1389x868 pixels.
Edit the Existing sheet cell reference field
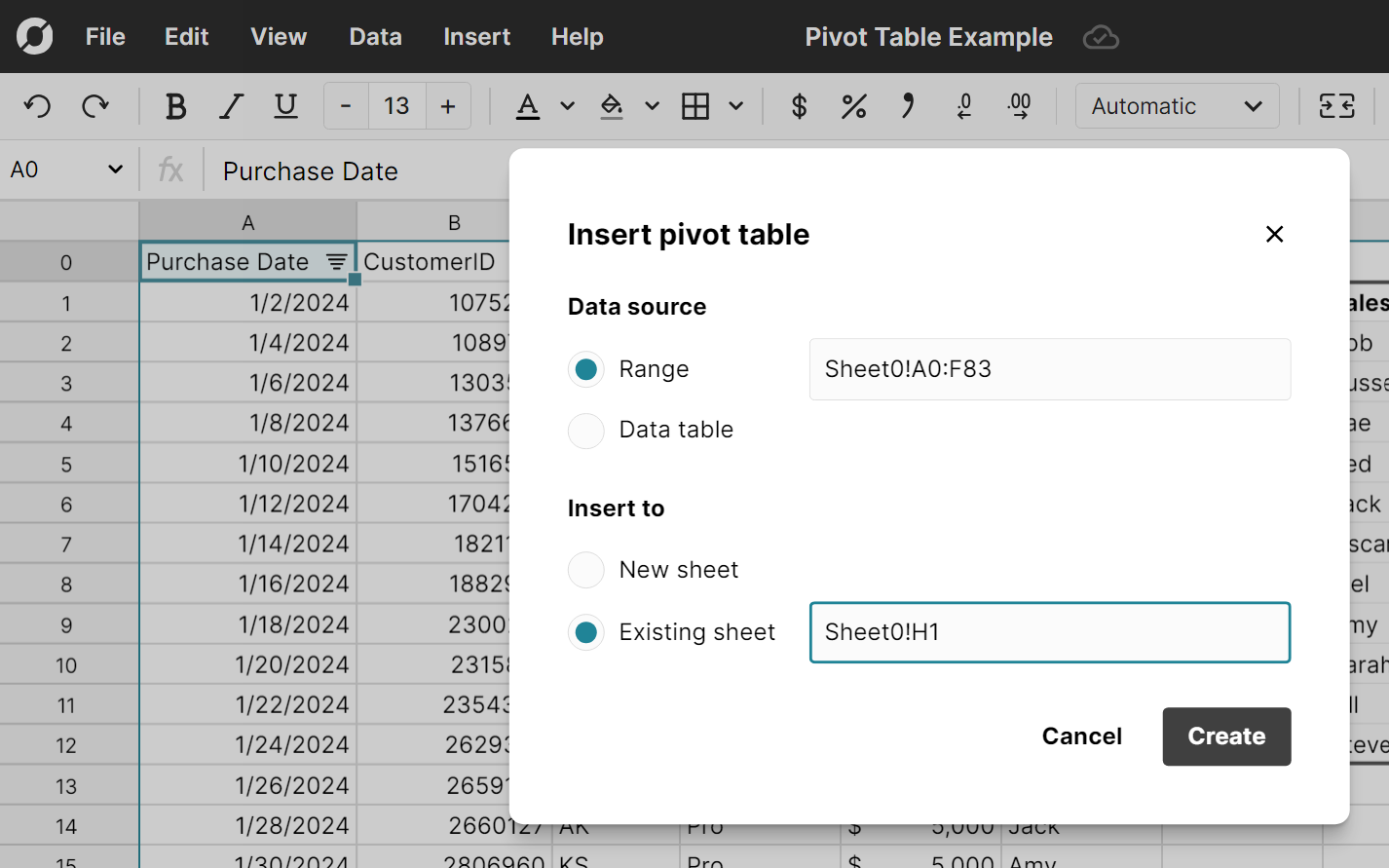click(1050, 632)
